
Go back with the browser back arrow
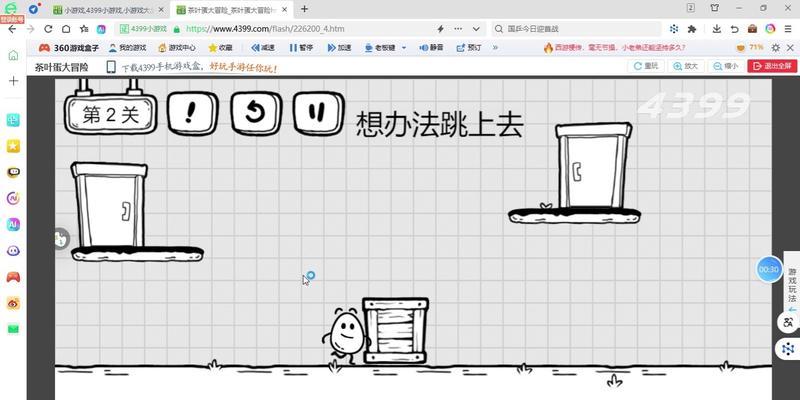point(12,29)
